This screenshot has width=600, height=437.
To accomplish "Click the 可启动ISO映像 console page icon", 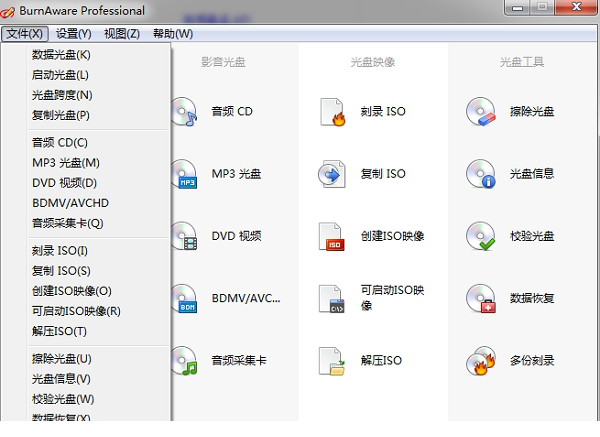I will 332,299.
